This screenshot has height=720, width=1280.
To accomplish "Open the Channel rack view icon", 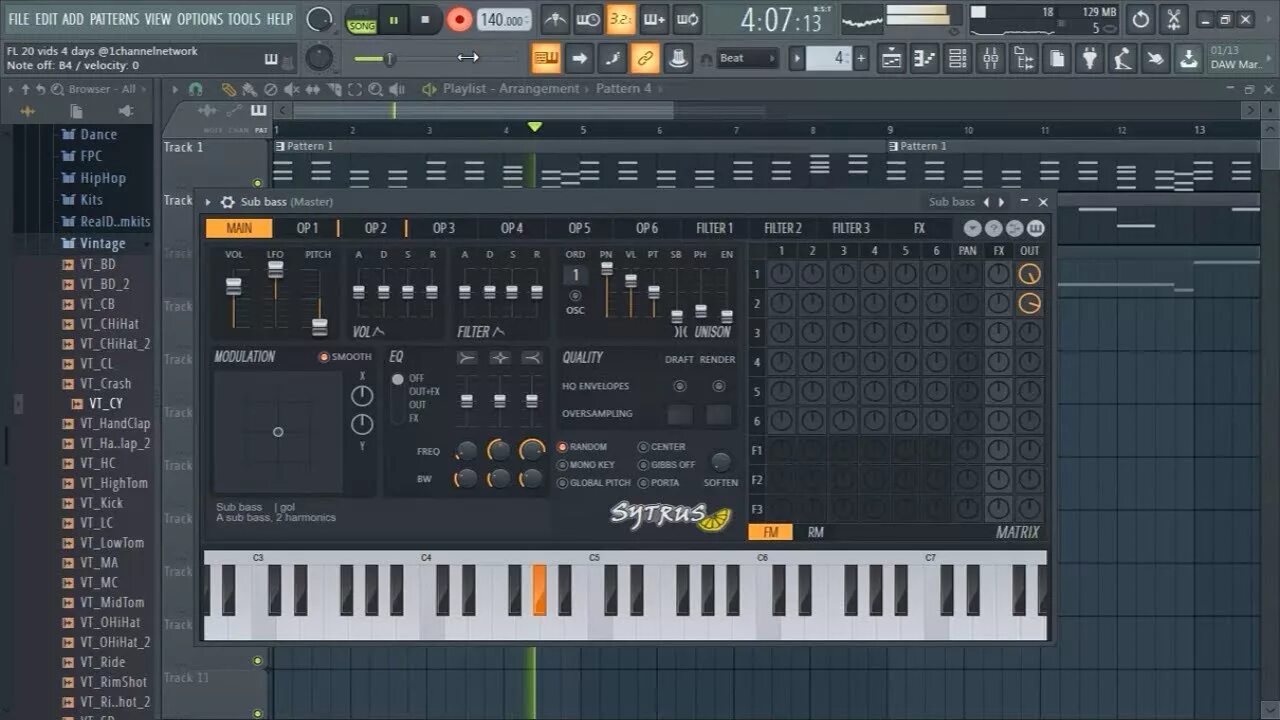I will pyautogui.click(x=957, y=58).
